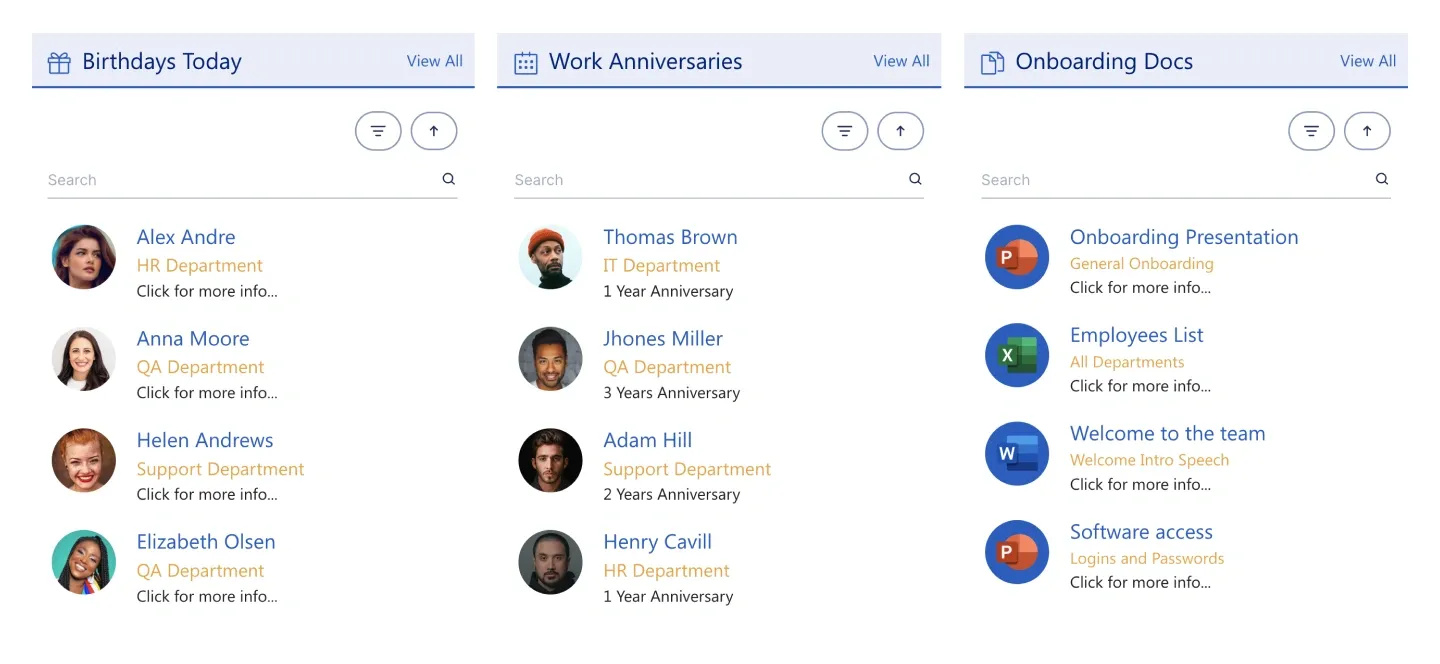The image size is (1440, 664).
Task: Click Support Department under Helen Andrews
Action: [220, 469]
